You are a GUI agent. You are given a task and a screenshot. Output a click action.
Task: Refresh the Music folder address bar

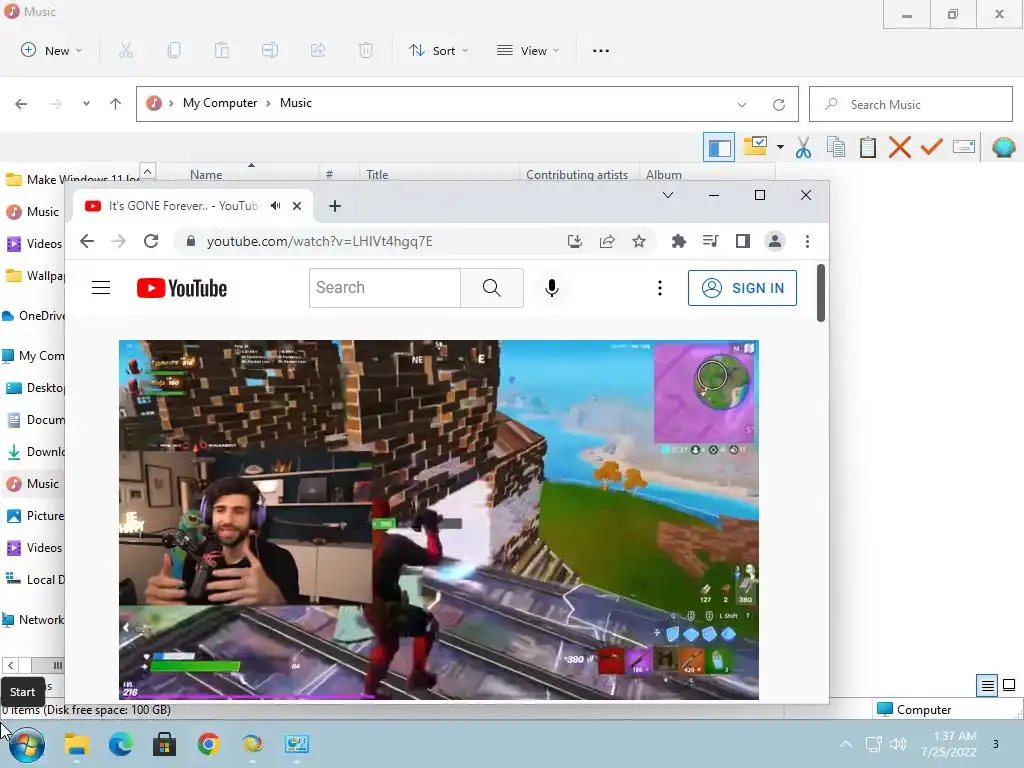778,104
